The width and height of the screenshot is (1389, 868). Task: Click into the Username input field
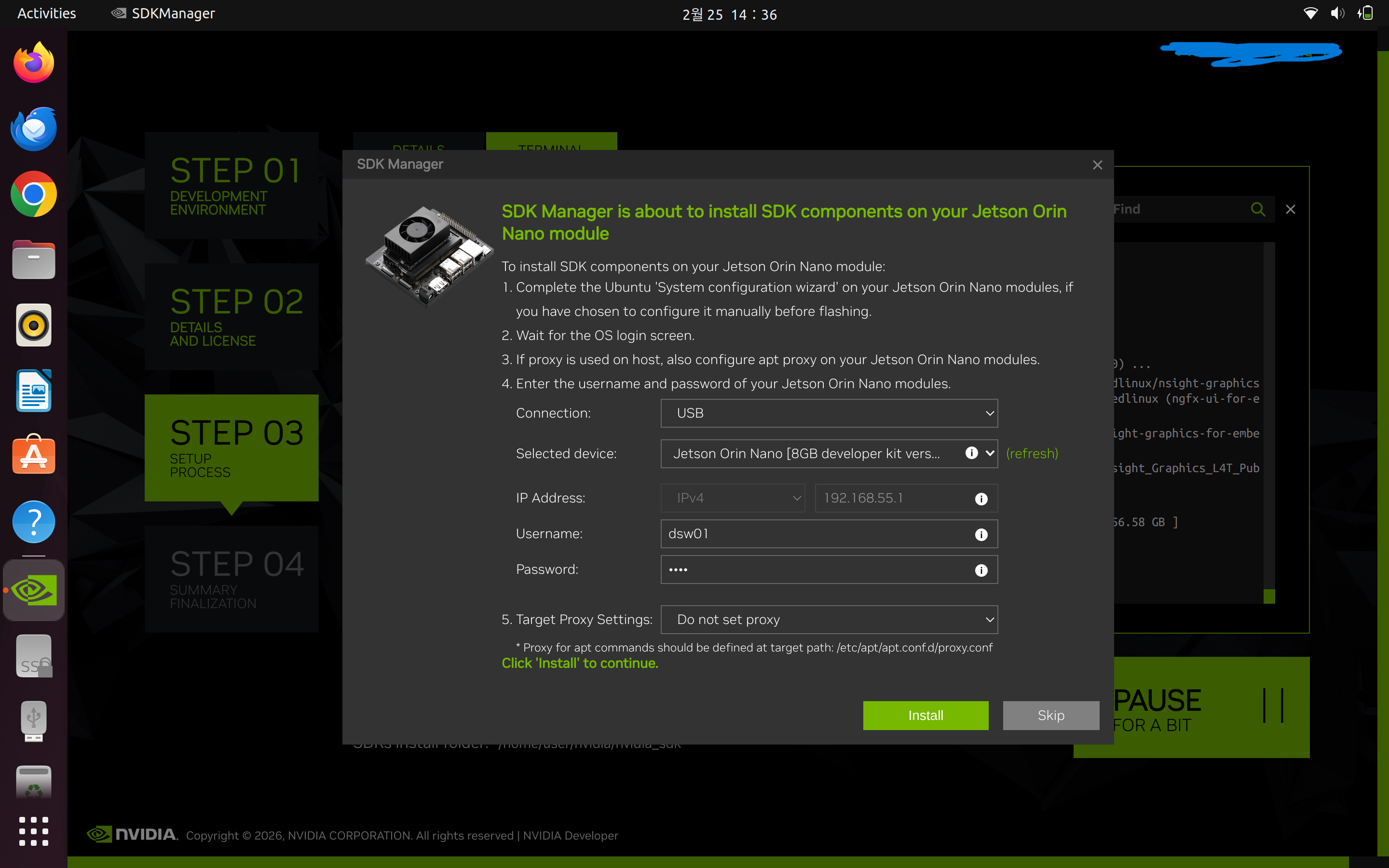click(x=815, y=534)
